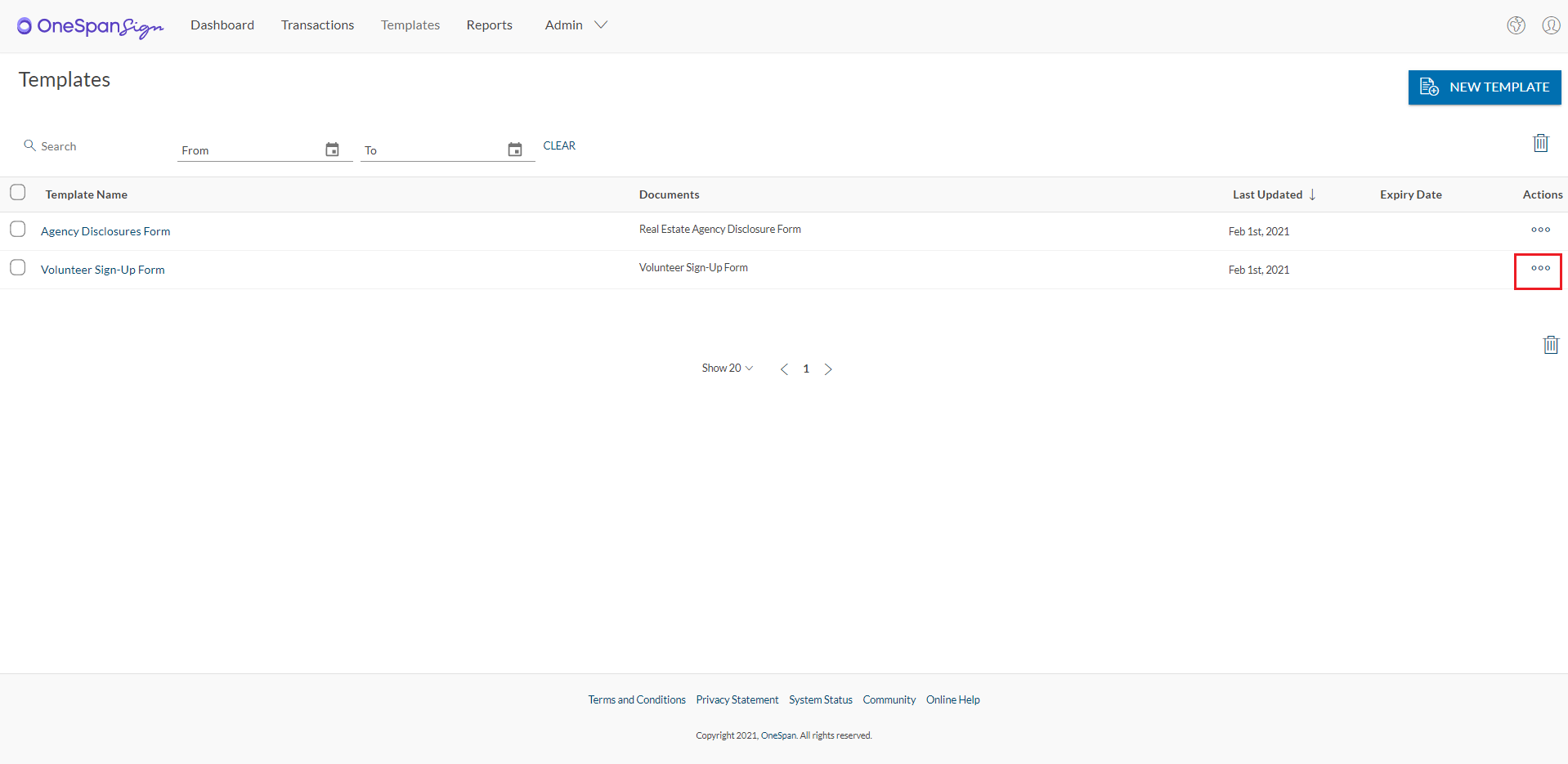Go to the Dashboard menu item
The height and width of the screenshot is (764, 1568).
222,25
